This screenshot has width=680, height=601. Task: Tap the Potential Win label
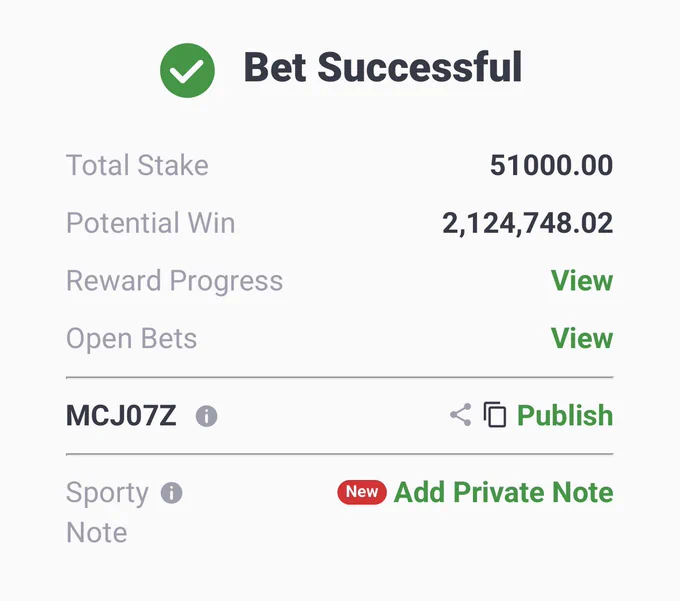pyautogui.click(x=150, y=223)
